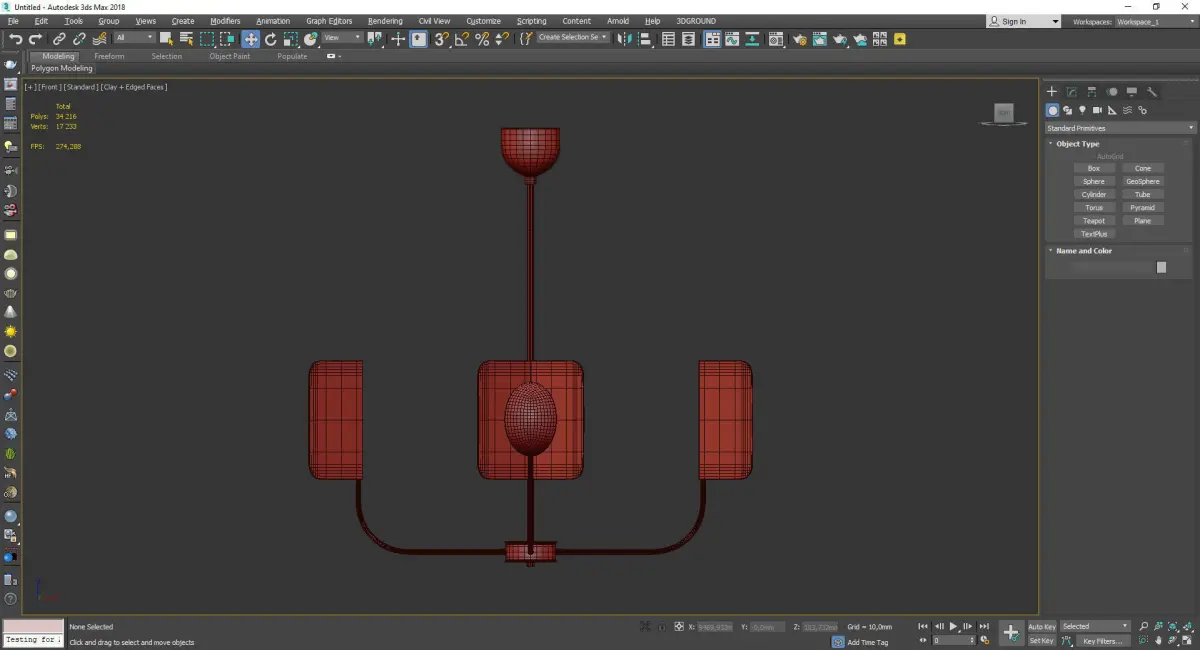Toggle the 3D Snaps button

click(x=441, y=39)
